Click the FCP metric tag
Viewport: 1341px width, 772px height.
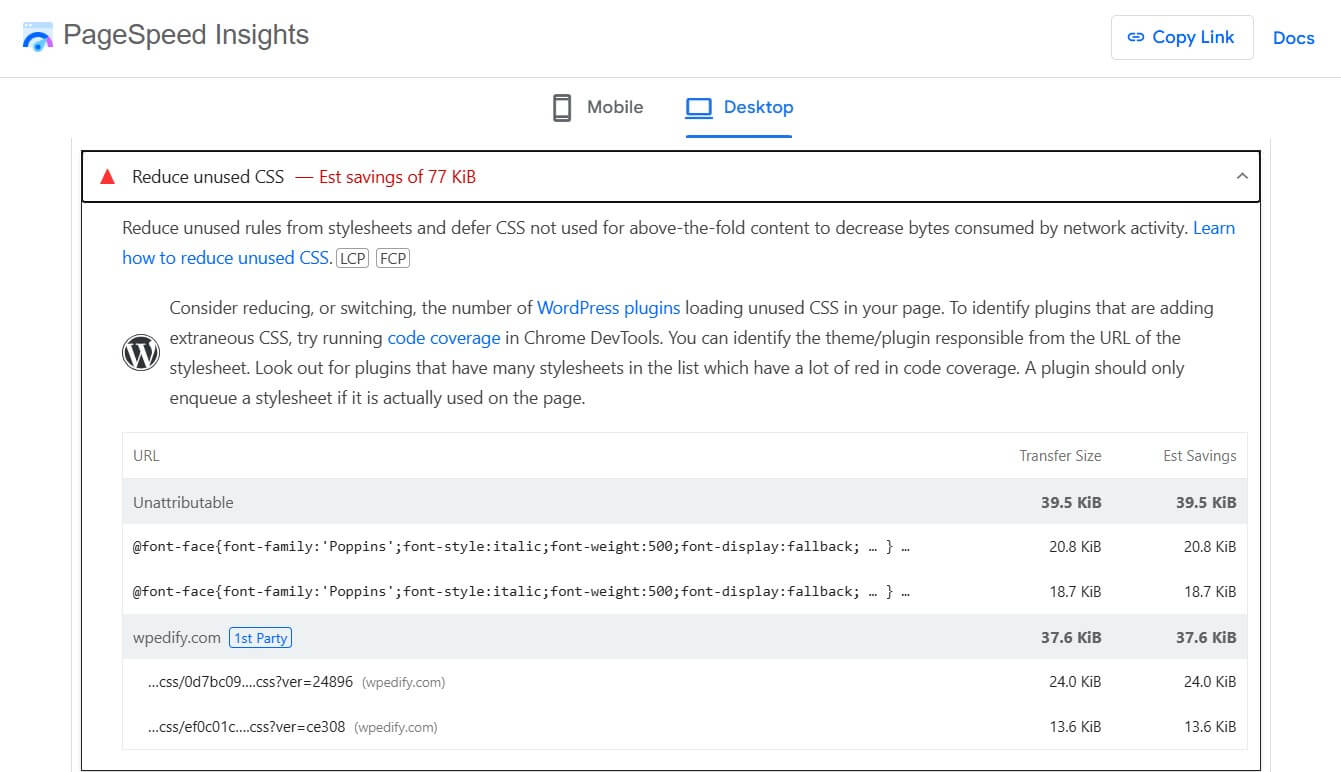(x=393, y=258)
